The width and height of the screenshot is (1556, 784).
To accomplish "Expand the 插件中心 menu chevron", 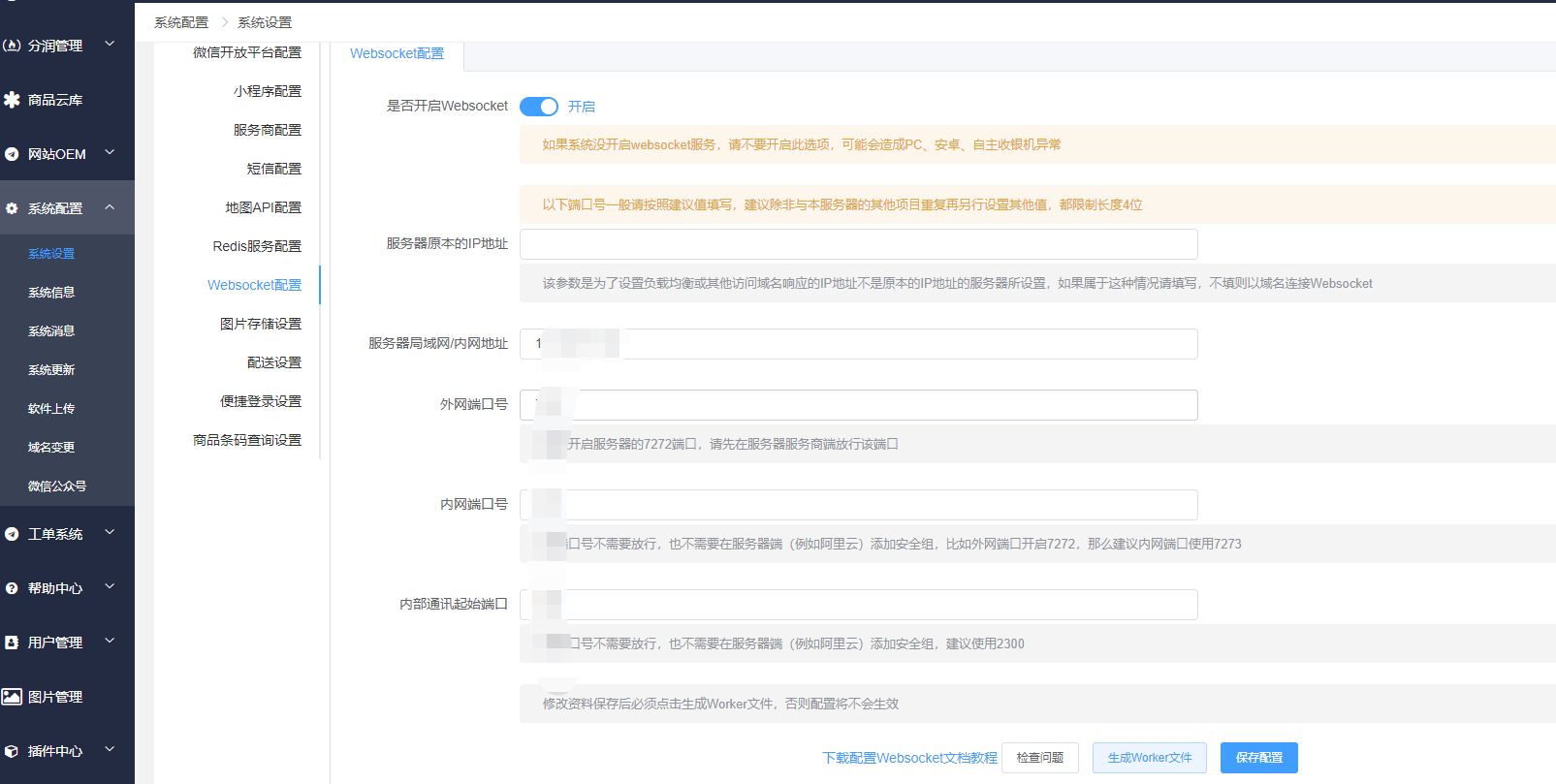I will coord(110,749).
